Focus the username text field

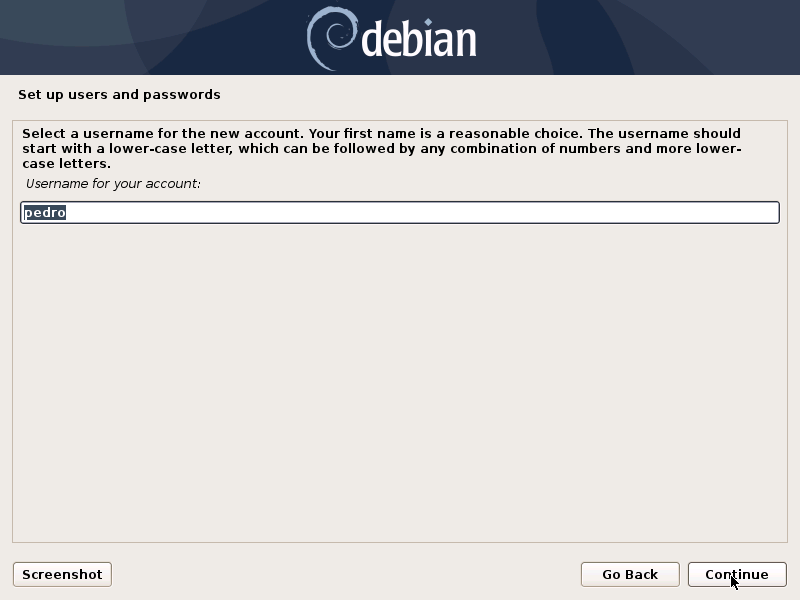tap(400, 212)
